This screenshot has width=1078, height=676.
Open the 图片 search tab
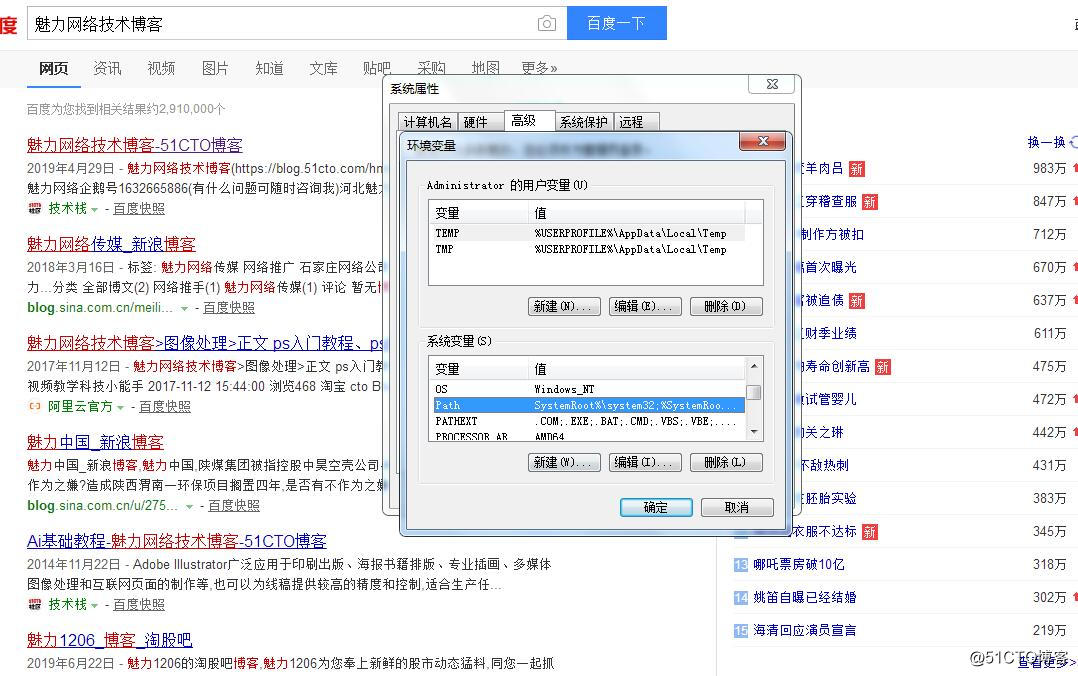pyautogui.click(x=215, y=68)
